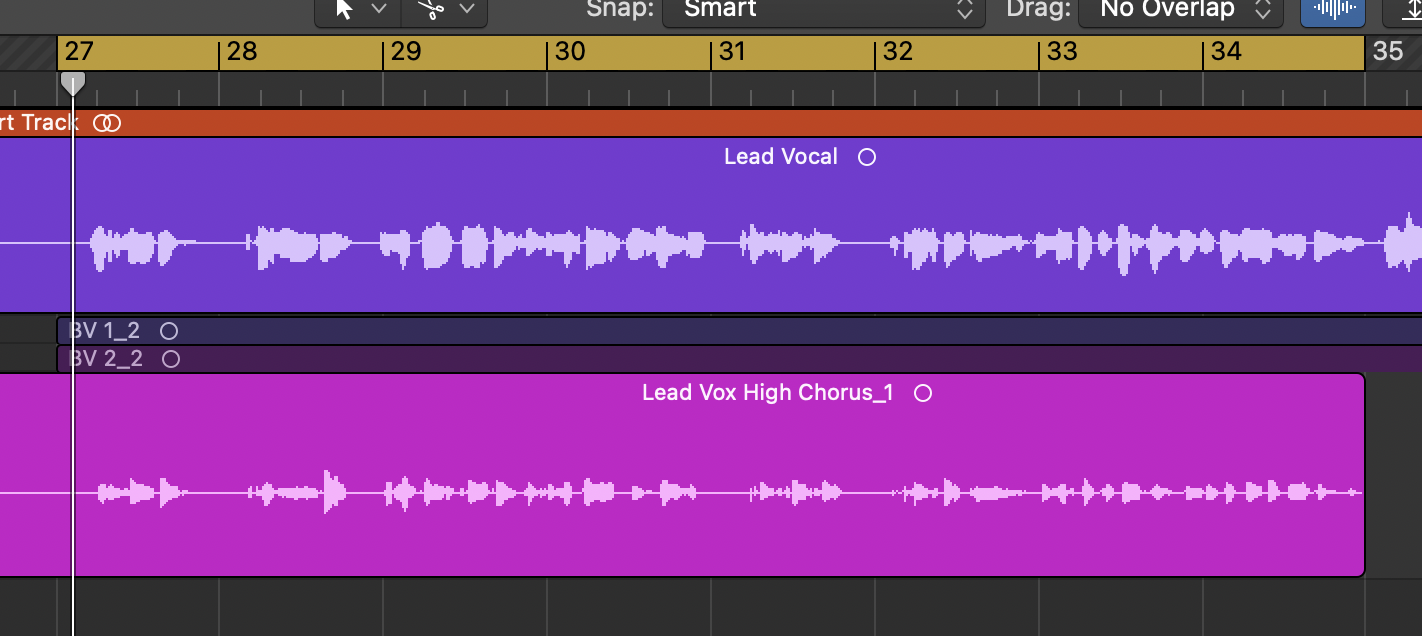Click loop icon on Lead Vox High Chorus_1

point(923,393)
